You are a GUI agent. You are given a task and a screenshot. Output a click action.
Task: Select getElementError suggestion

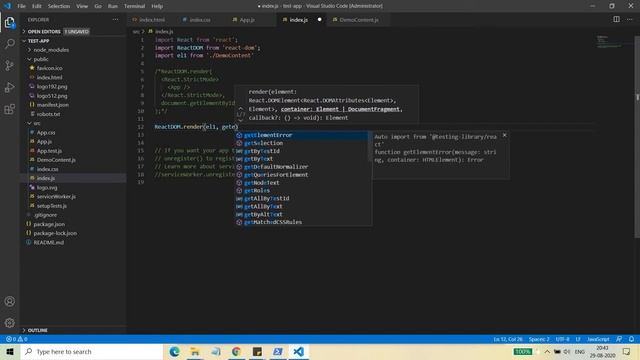pyautogui.click(x=301, y=135)
